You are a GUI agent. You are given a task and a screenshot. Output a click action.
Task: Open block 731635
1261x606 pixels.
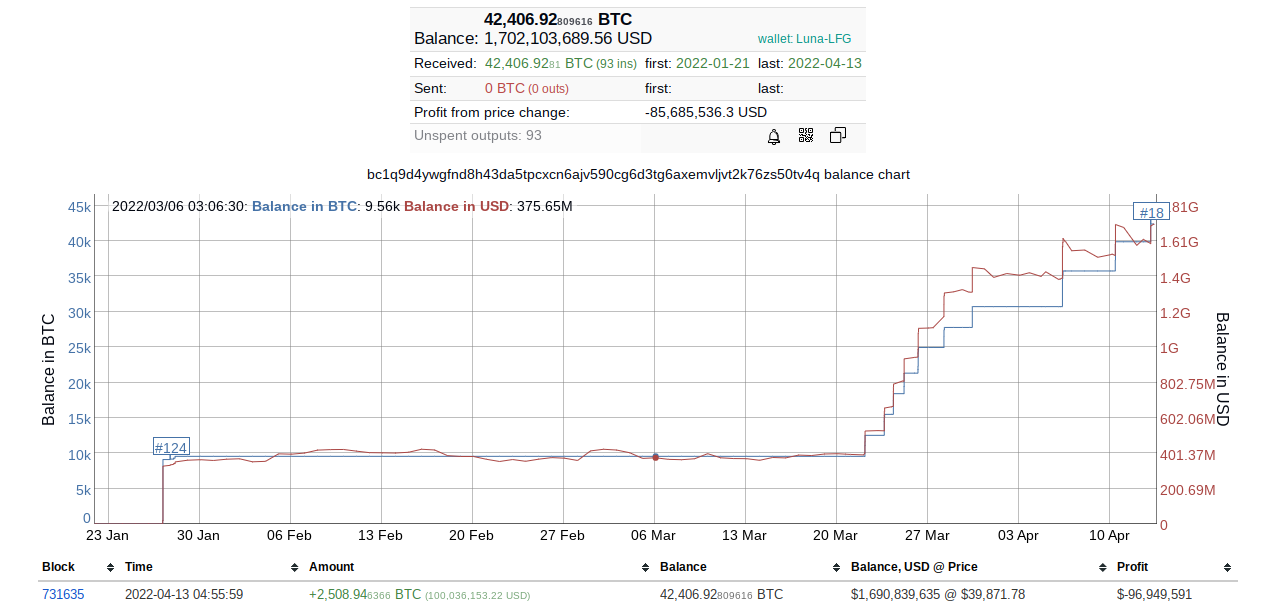[63, 594]
